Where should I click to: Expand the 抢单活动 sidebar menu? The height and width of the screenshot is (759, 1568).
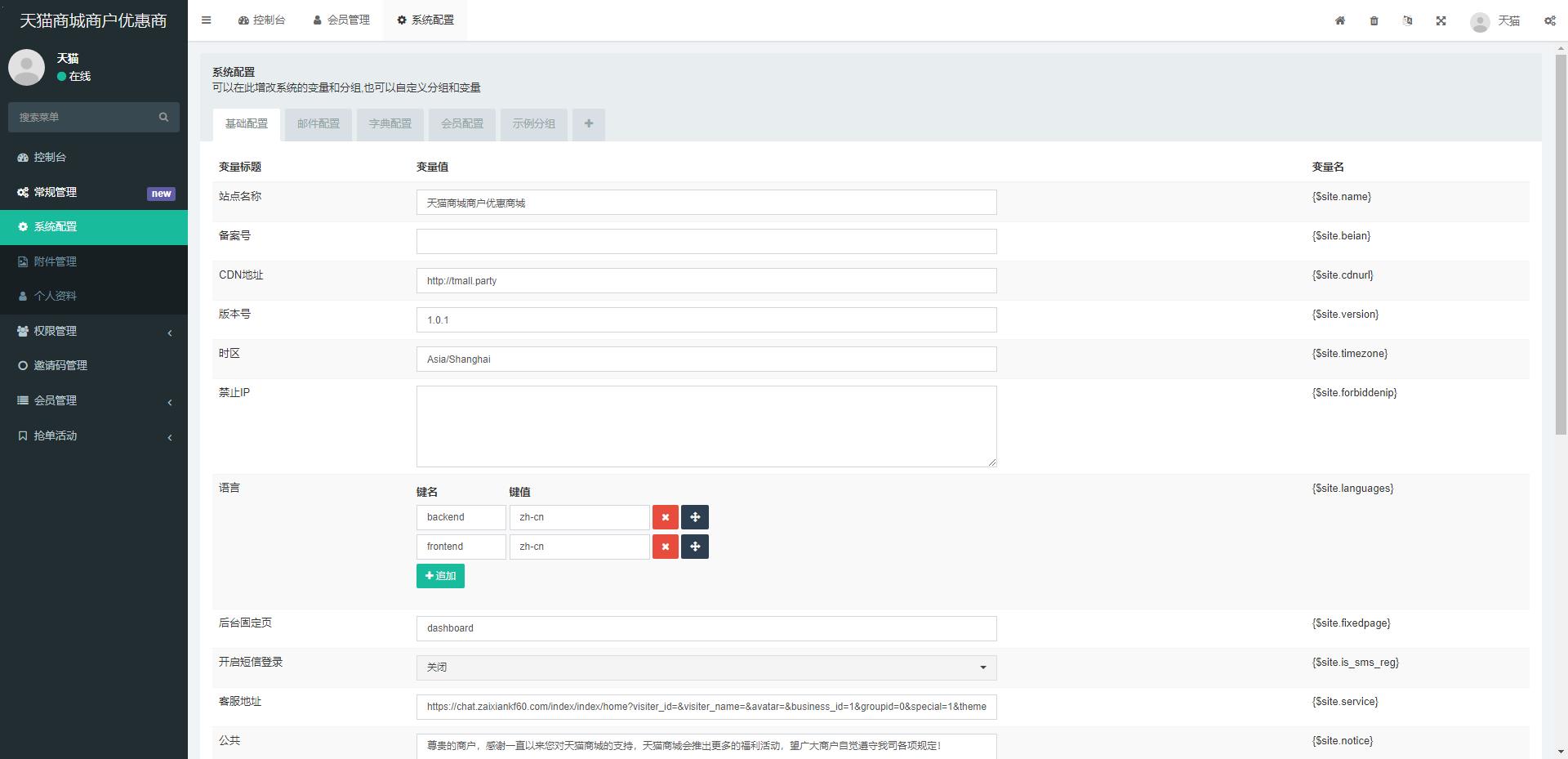point(94,435)
